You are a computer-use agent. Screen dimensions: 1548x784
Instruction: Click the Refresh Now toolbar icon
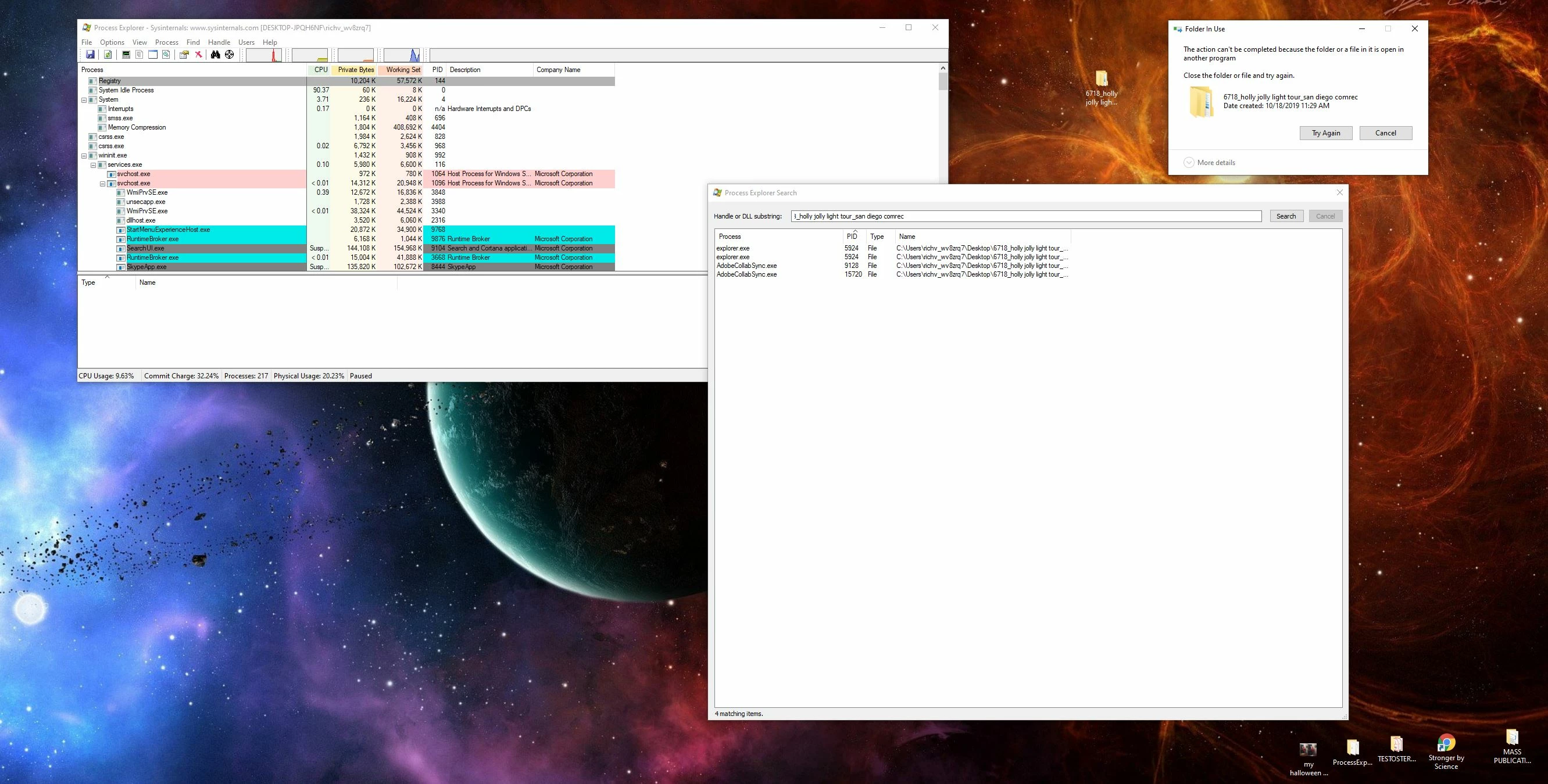click(x=108, y=55)
